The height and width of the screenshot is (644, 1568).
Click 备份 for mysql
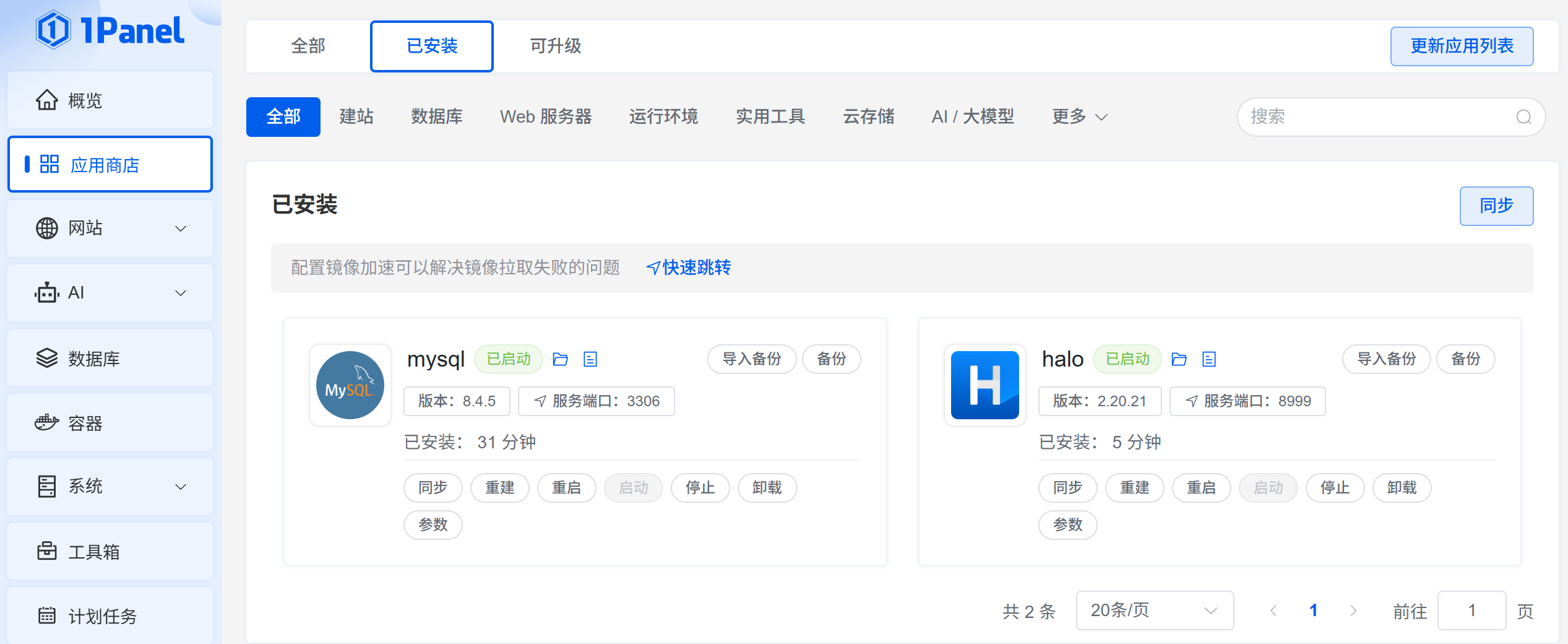[x=831, y=359]
